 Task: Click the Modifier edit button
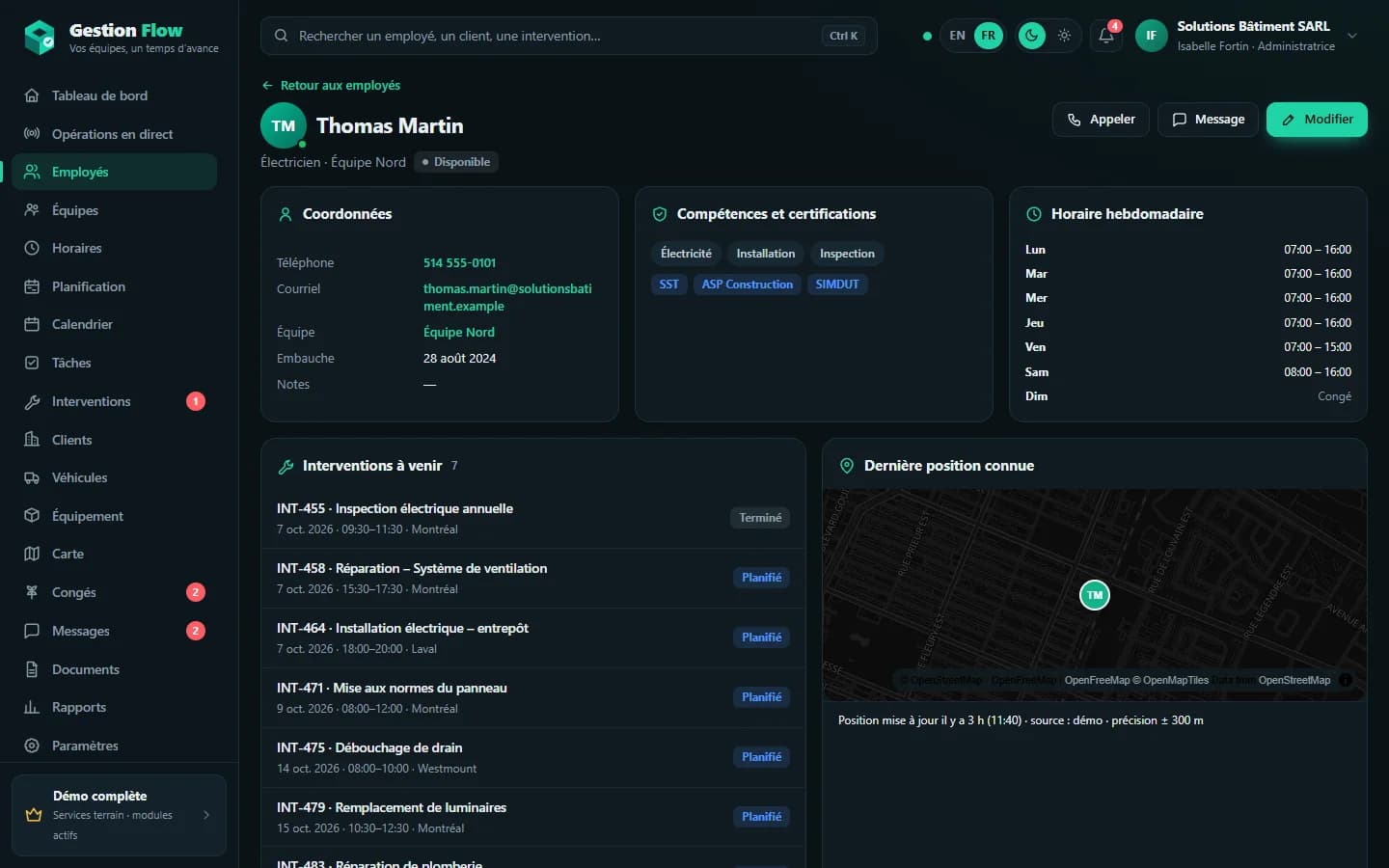tap(1317, 120)
